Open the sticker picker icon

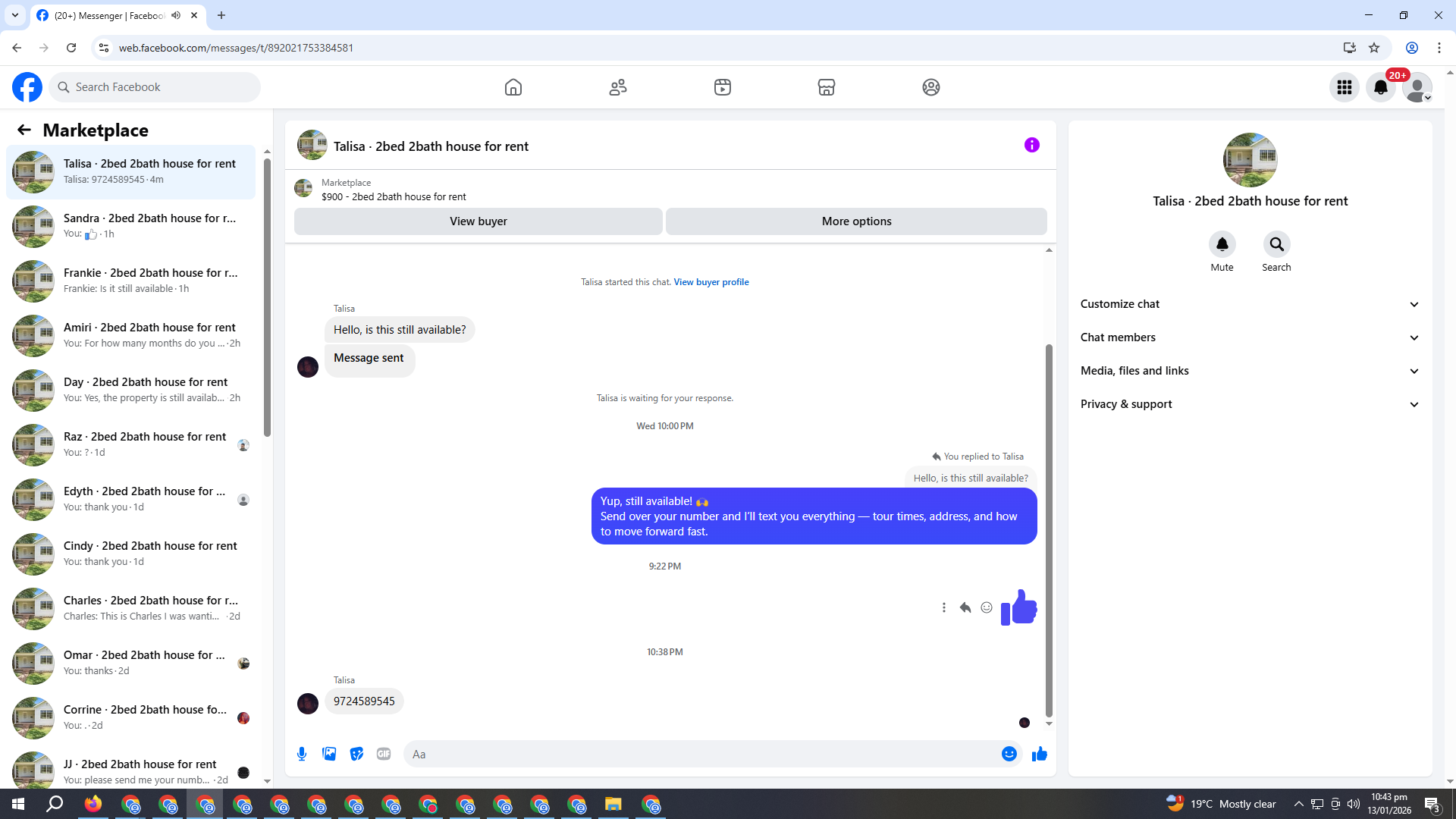click(x=356, y=754)
